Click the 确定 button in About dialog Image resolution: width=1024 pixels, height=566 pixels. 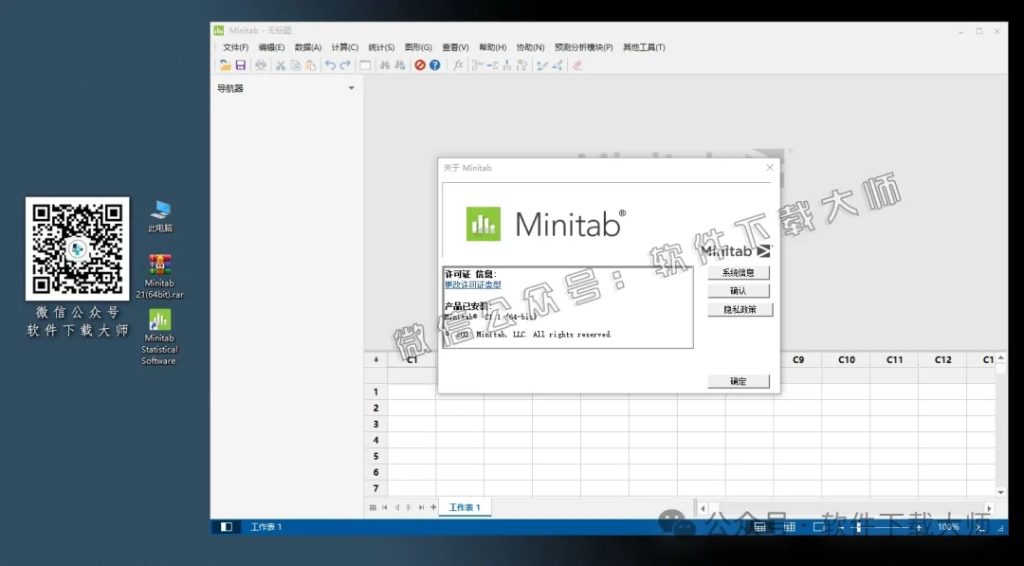tap(739, 381)
